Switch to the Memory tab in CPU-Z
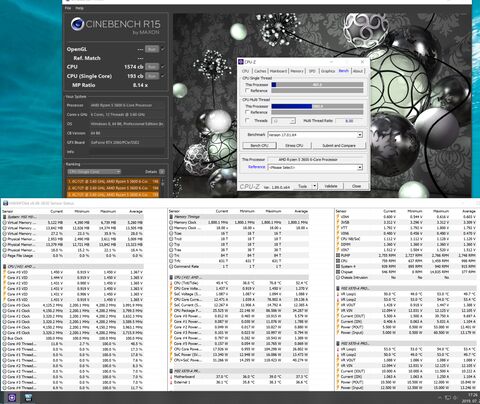The width and height of the screenshot is (480, 404). point(297,71)
